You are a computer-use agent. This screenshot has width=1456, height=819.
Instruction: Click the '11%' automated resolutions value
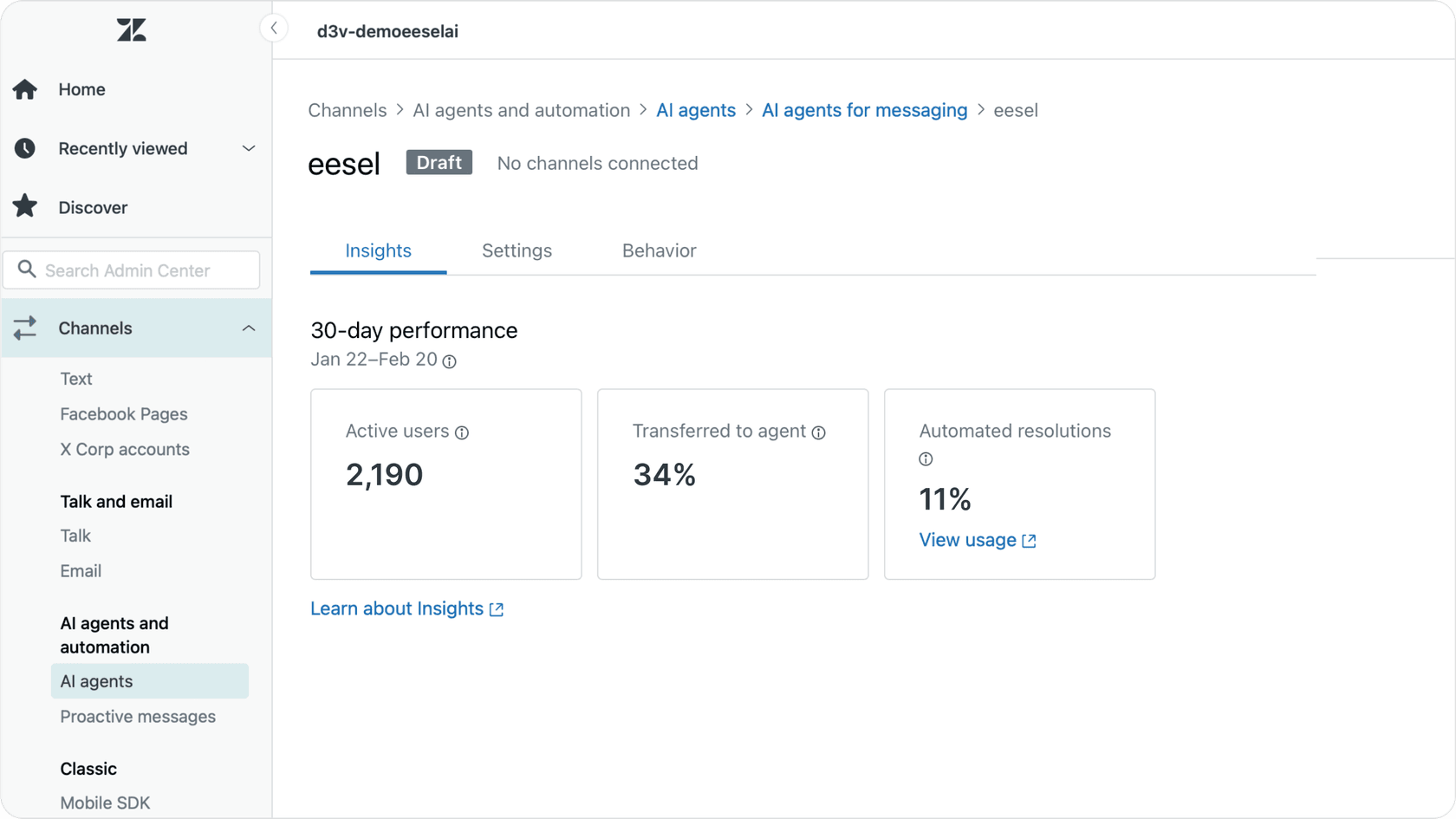[x=945, y=499]
